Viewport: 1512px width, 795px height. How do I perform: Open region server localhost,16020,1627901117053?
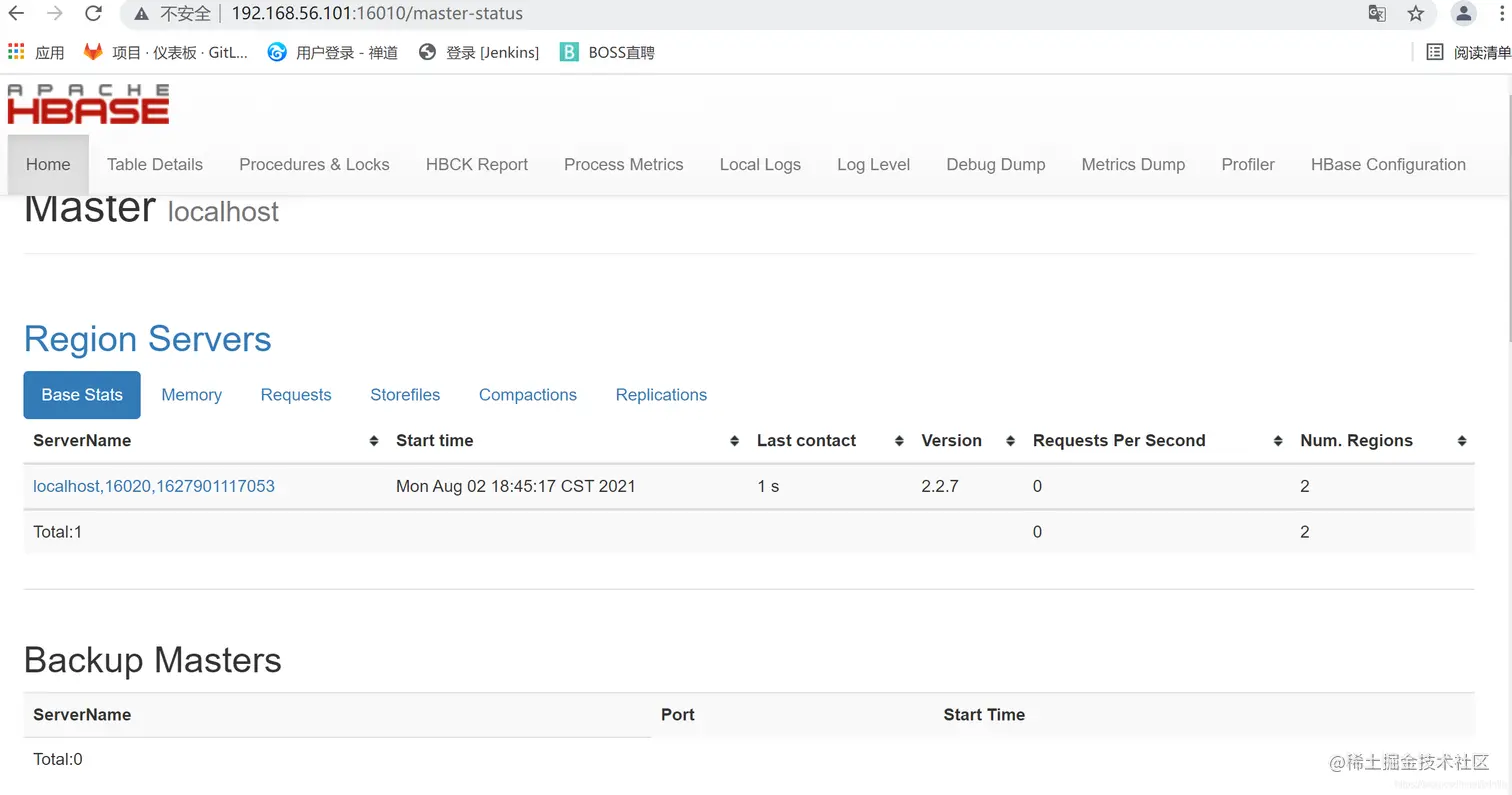[154, 487]
